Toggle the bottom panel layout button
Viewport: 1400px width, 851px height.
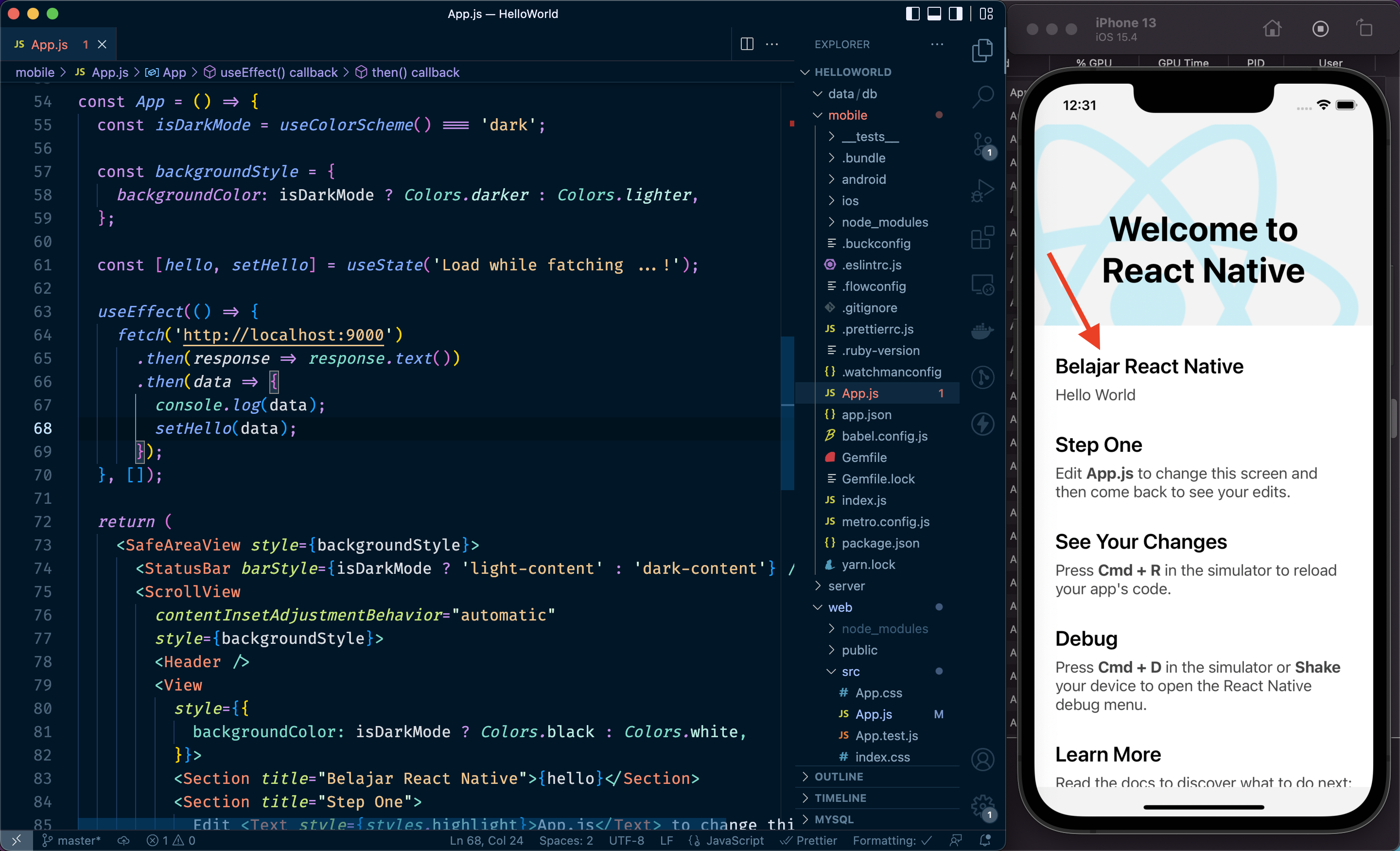pos(934,14)
